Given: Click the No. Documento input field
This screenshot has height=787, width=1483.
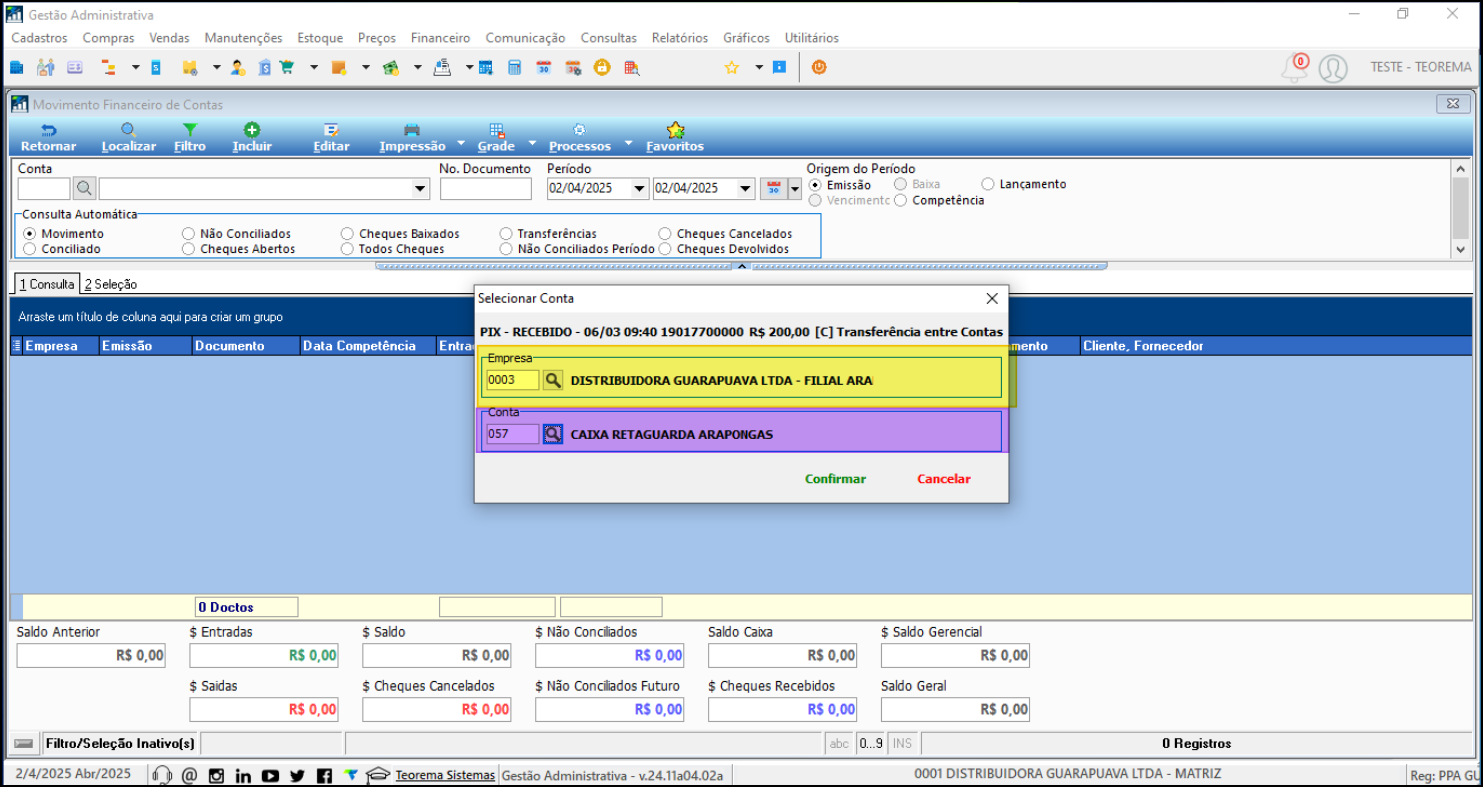Looking at the screenshot, I should [x=486, y=189].
